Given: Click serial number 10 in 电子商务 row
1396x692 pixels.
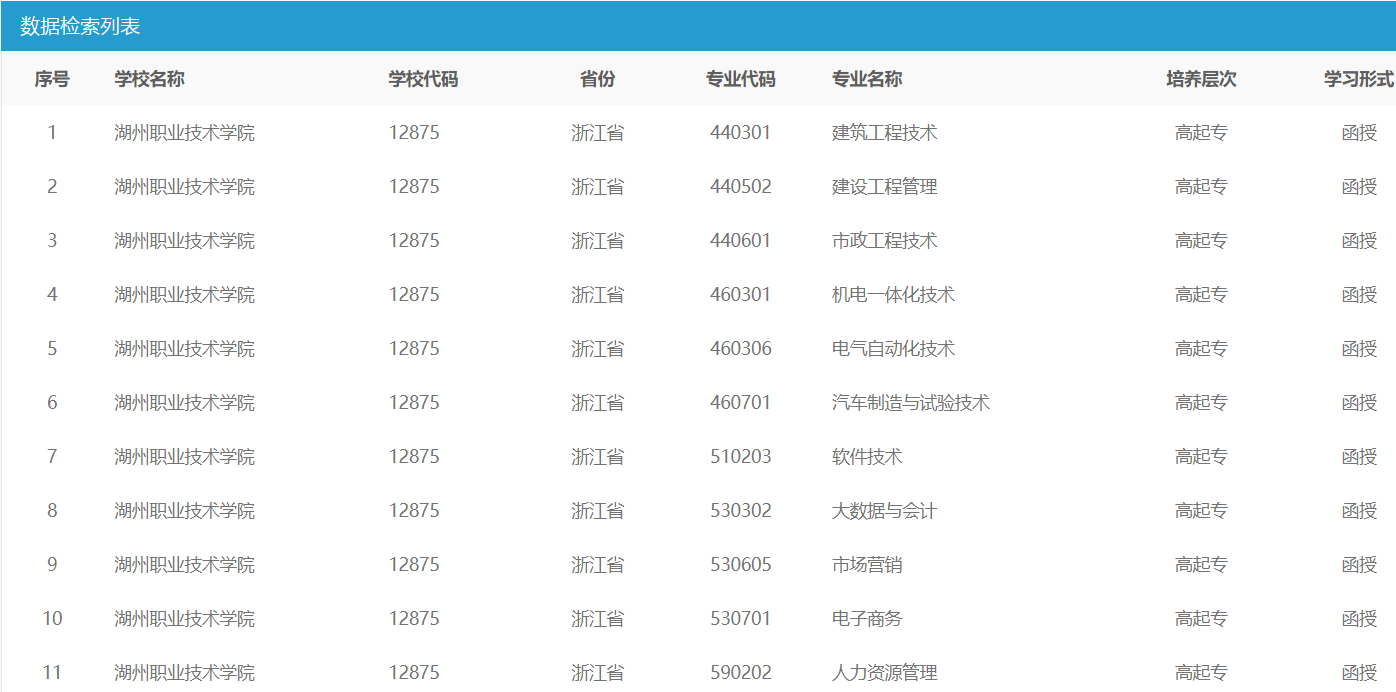Looking at the screenshot, I should [x=52, y=619].
